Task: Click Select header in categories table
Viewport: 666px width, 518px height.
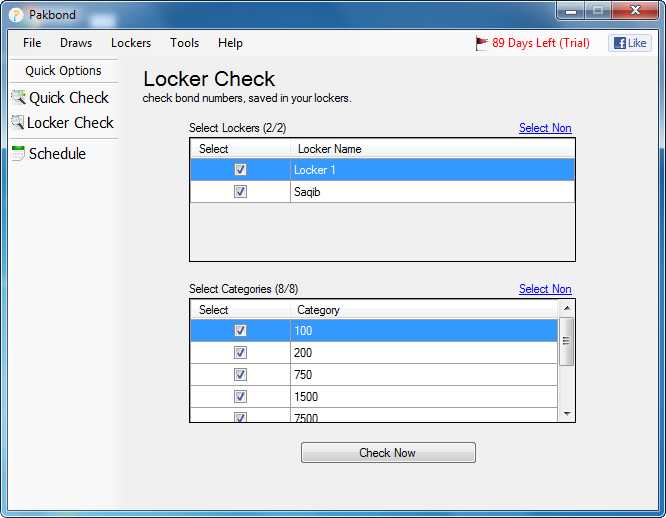Action: (240, 310)
